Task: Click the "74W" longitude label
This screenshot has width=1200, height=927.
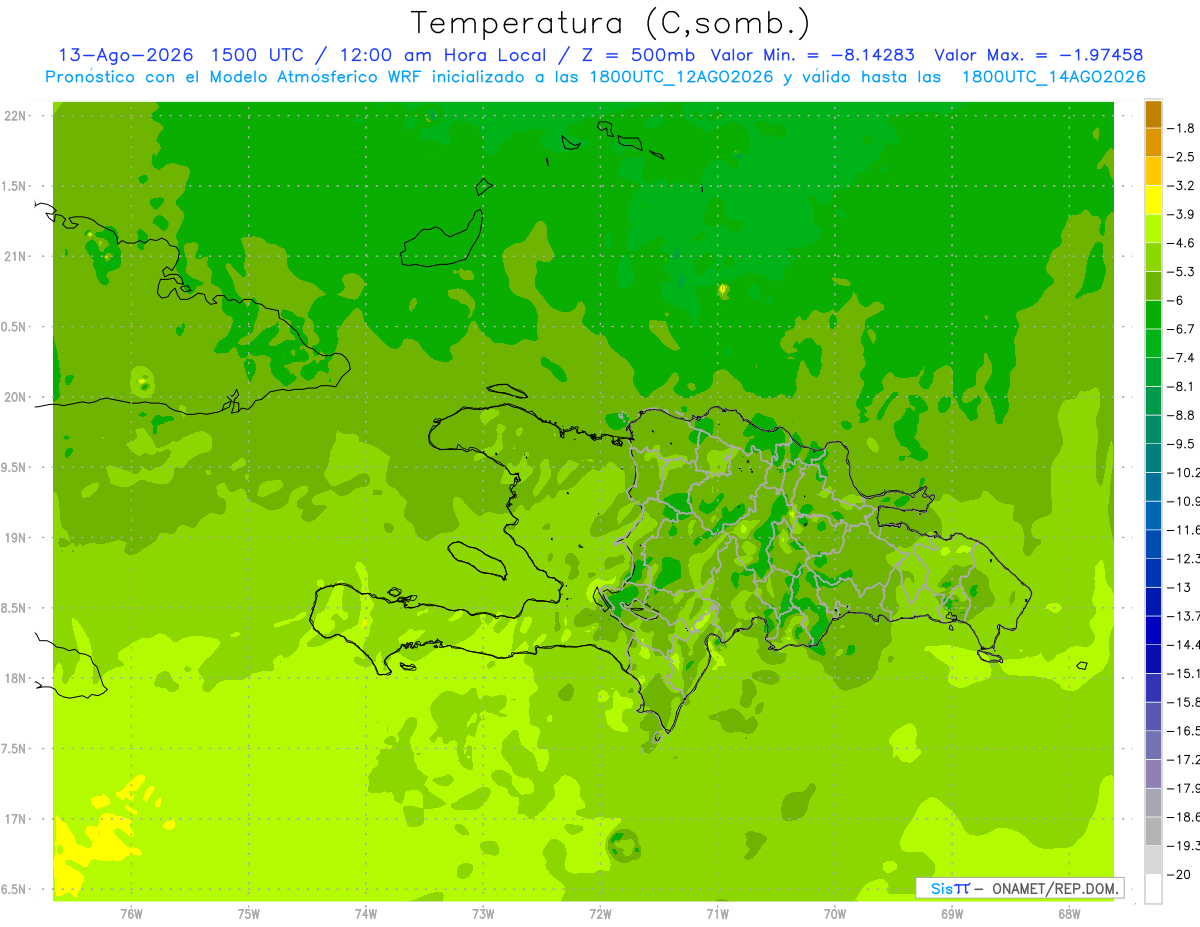Action: coord(366,914)
